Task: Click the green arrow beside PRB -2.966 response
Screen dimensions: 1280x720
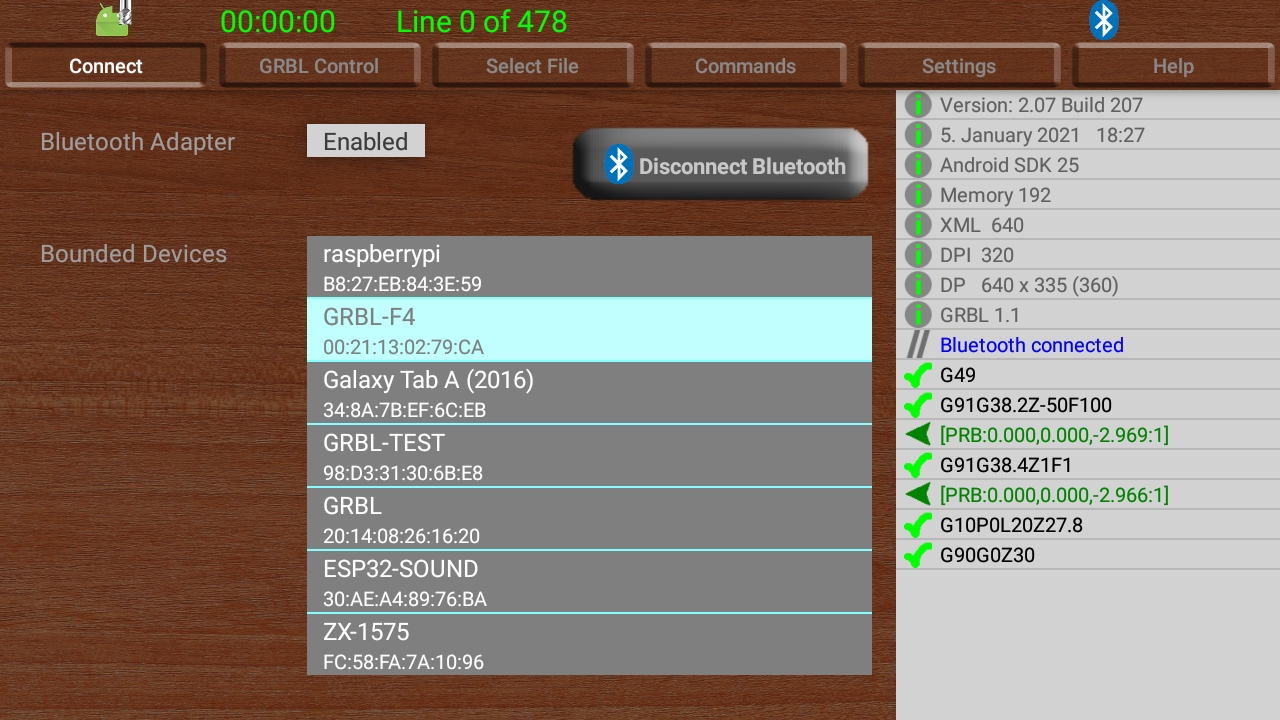Action: tap(918, 495)
